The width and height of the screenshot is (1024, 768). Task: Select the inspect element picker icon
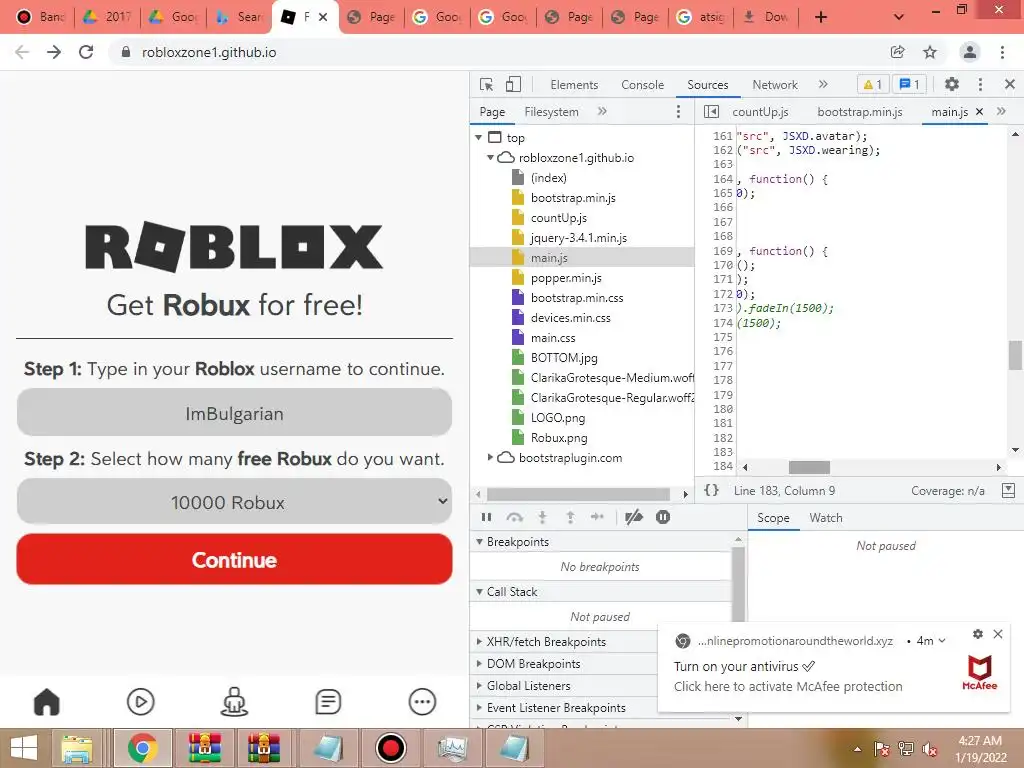[487, 84]
